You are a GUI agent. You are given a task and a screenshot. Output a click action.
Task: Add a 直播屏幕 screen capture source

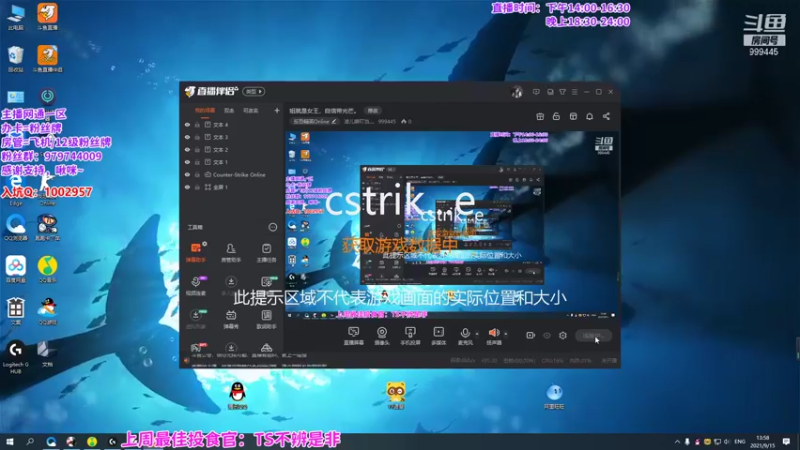point(354,336)
